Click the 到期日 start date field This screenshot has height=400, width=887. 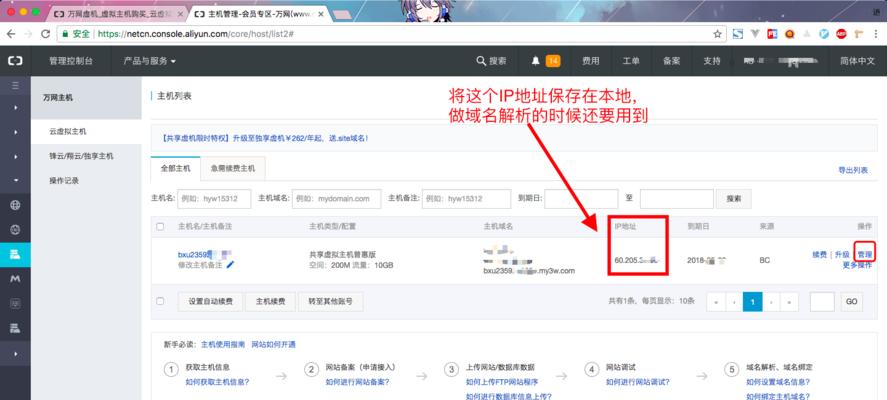(581, 199)
